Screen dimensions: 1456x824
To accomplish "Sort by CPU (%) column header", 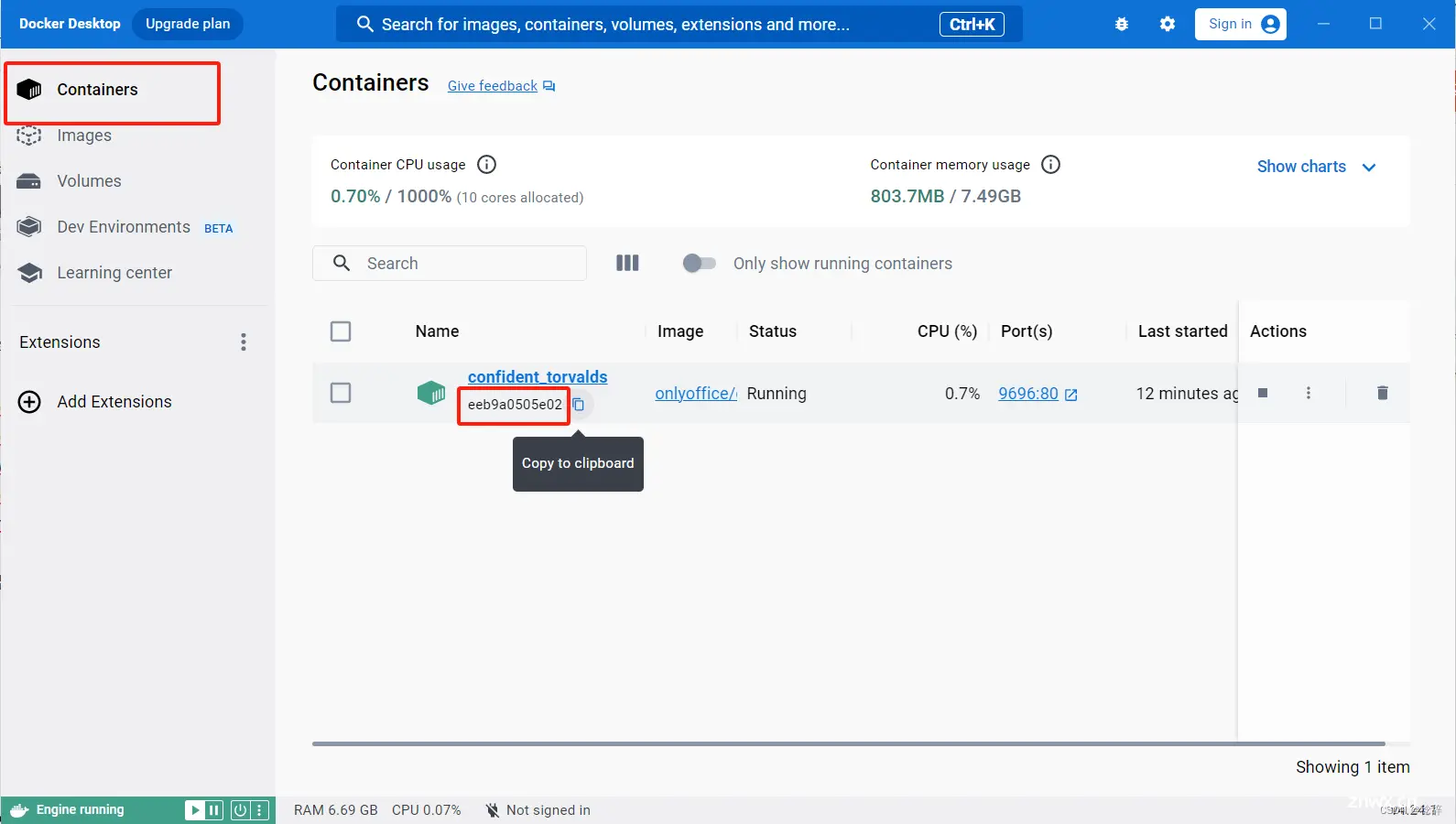I will (x=947, y=331).
